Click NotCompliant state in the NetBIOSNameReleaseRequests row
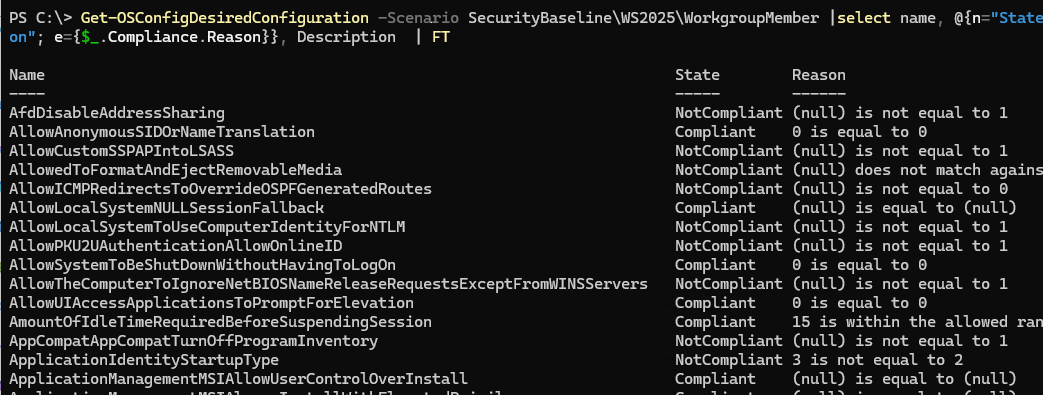Viewport: 1043px width, 395px height. pos(729,284)
